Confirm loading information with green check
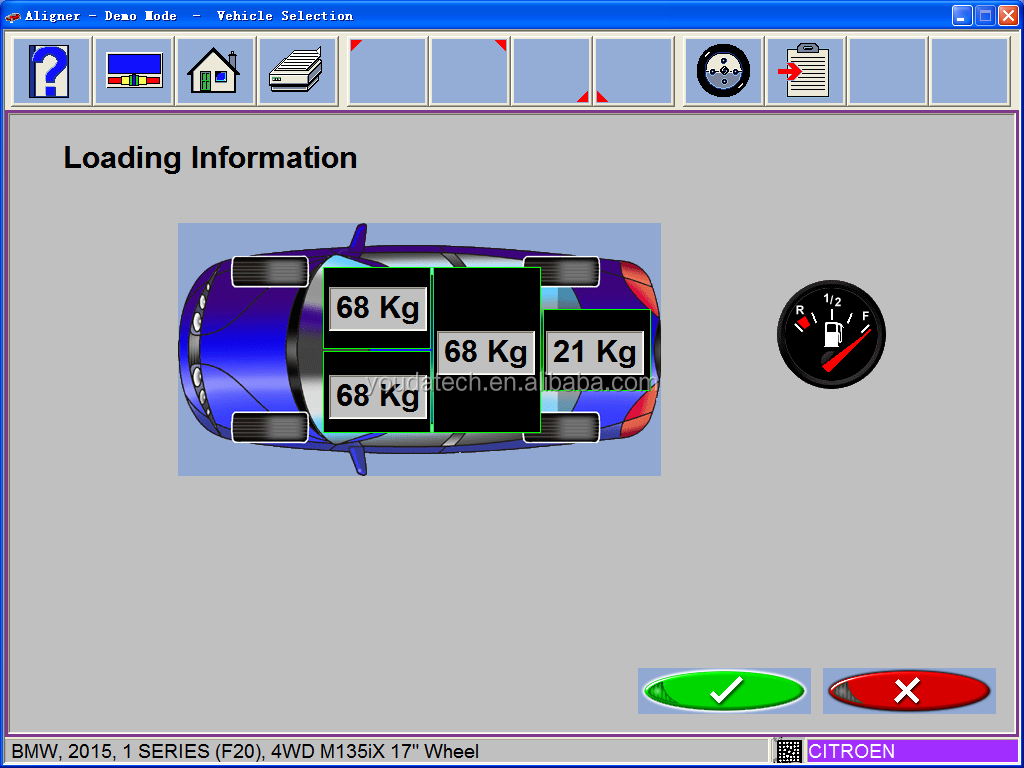This screenshot has height=768, width=1024. 724,690
